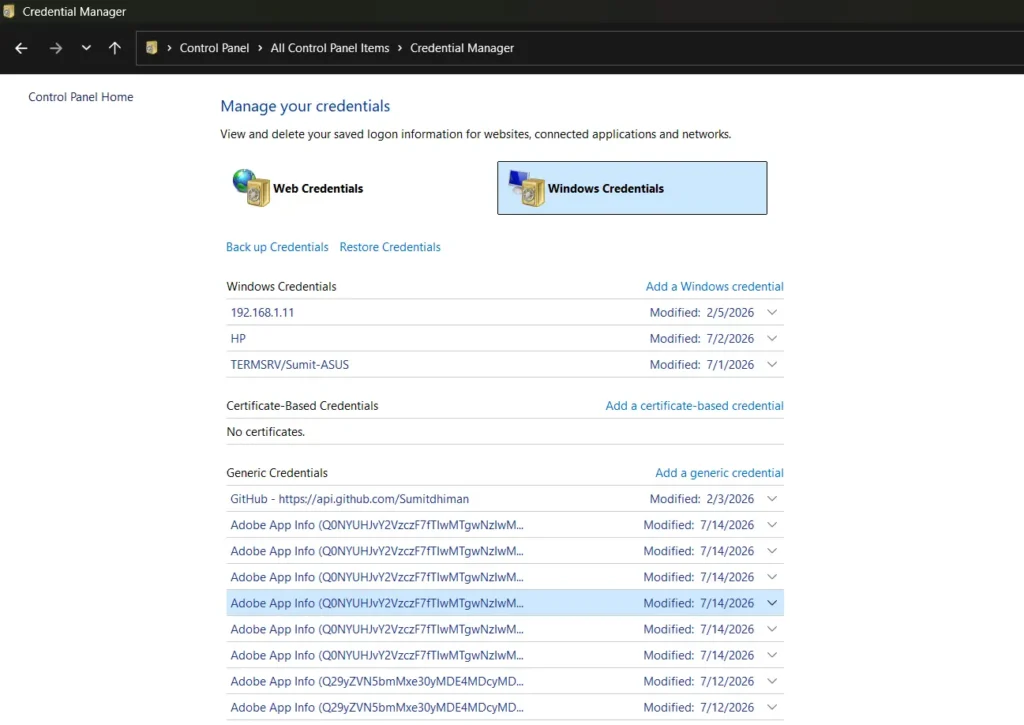1024x725 pixels.
Task: Click the Generic Credentials section heading
Action: (x=277, y=473)
